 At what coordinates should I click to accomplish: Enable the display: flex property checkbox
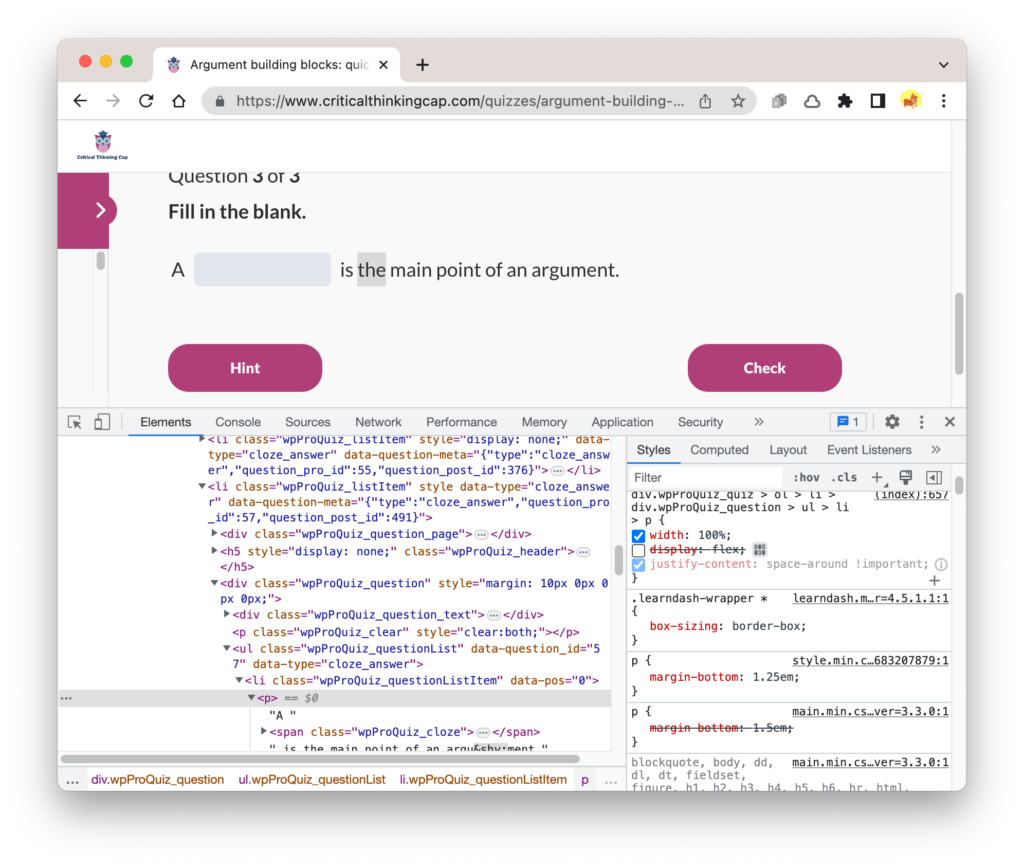point(639,550)
